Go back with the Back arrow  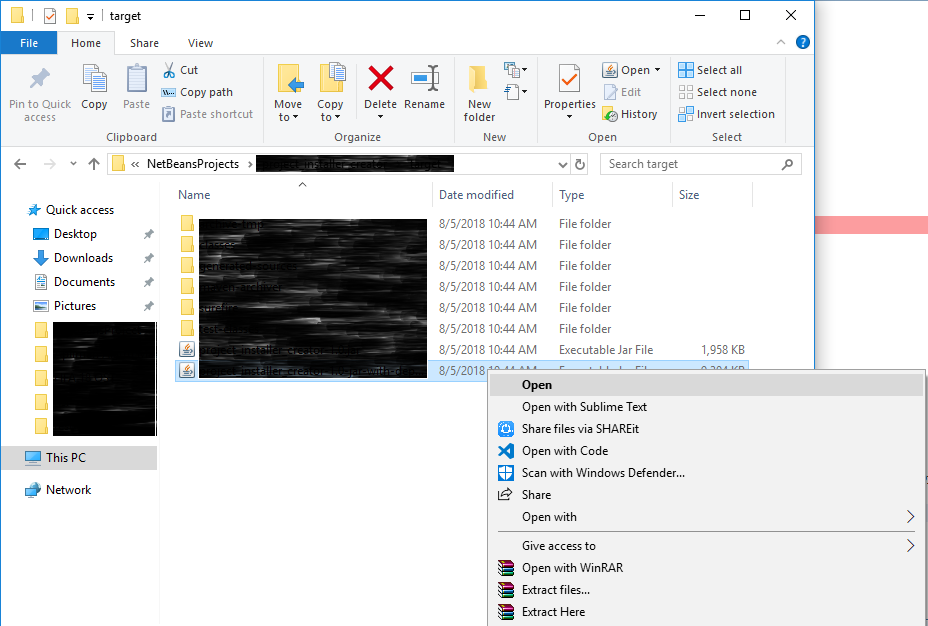tap(20, 164)
